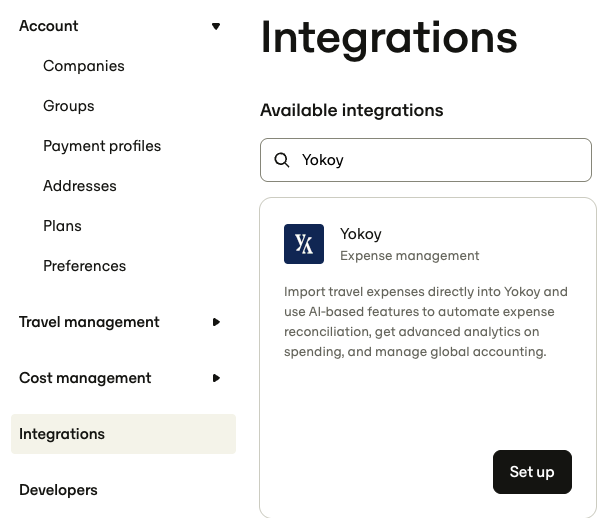Screen dimensions: 601x518
Task: Click the Expense management label
Action: click(x=409, y=256)
